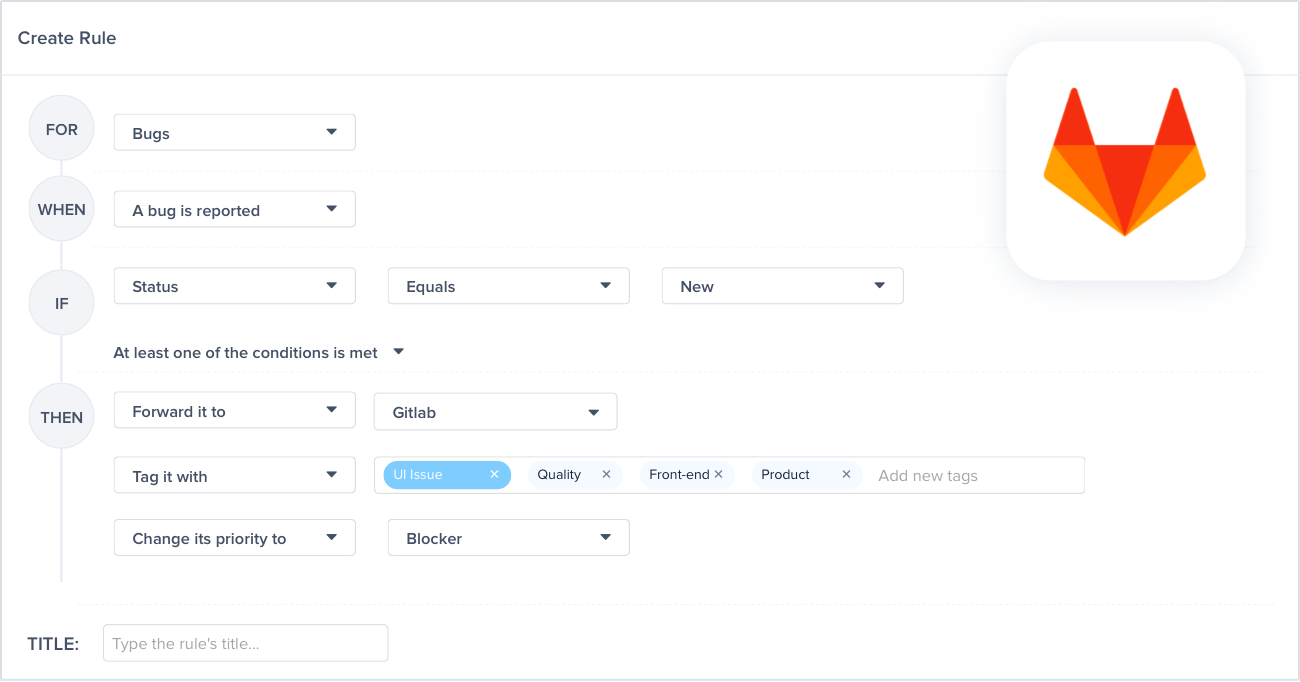
Task: Click the Create Rule heading
Action: click(x=67, y=38)
